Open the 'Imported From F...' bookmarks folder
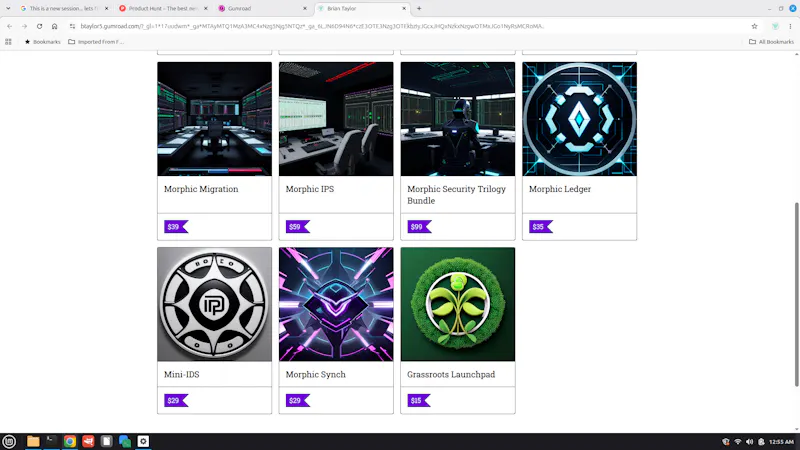This screenshot has height=450, width=800. coord(96,42)
